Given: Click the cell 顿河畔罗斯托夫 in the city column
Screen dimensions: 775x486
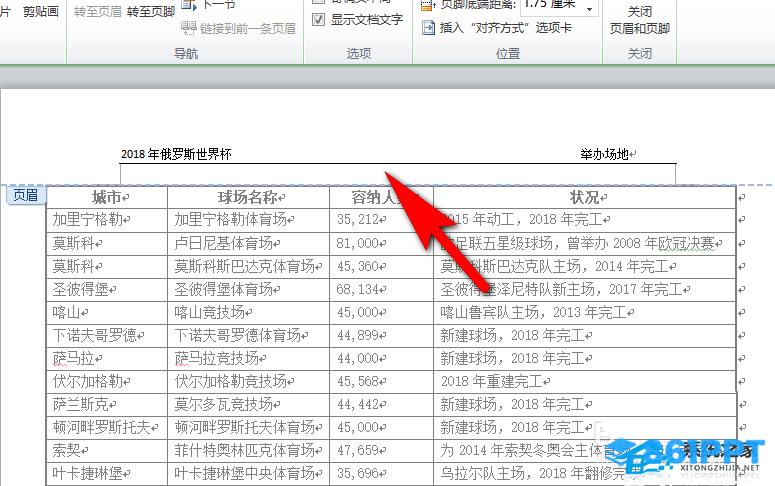Looking at the screenshot, I should point(107,428).
